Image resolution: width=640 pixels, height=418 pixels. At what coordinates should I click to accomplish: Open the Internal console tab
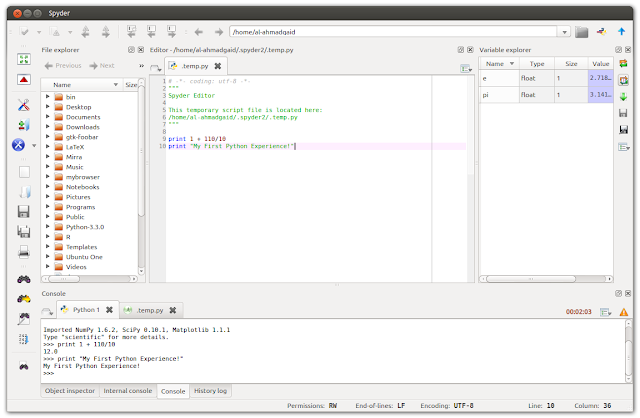pos(128,391)
